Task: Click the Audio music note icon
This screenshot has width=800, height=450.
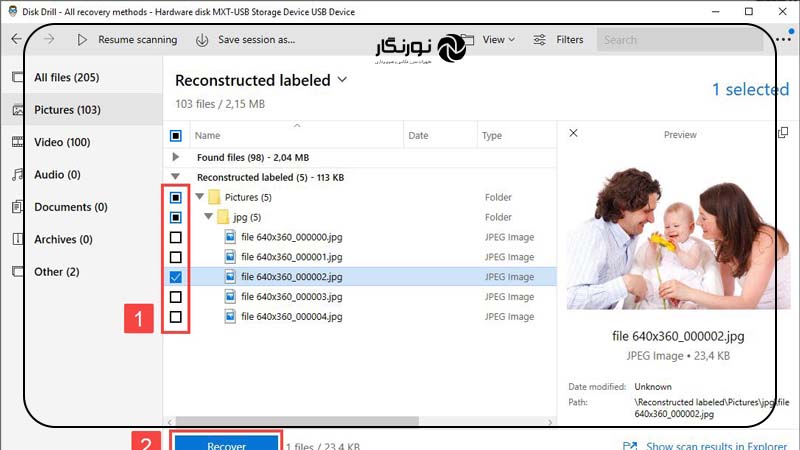Action: pyautogui.click(x=18, y=174)
